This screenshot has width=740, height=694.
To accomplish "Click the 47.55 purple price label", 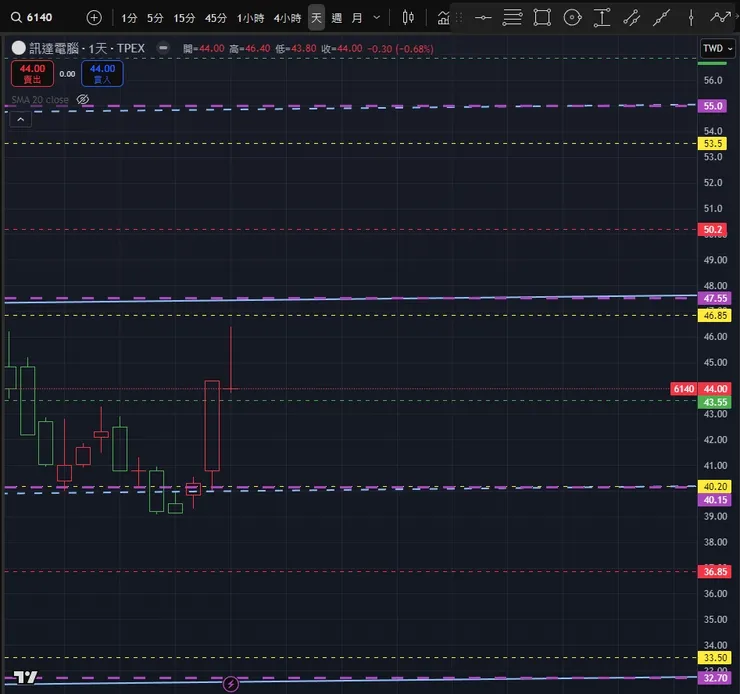I will [x=715, y=298].
